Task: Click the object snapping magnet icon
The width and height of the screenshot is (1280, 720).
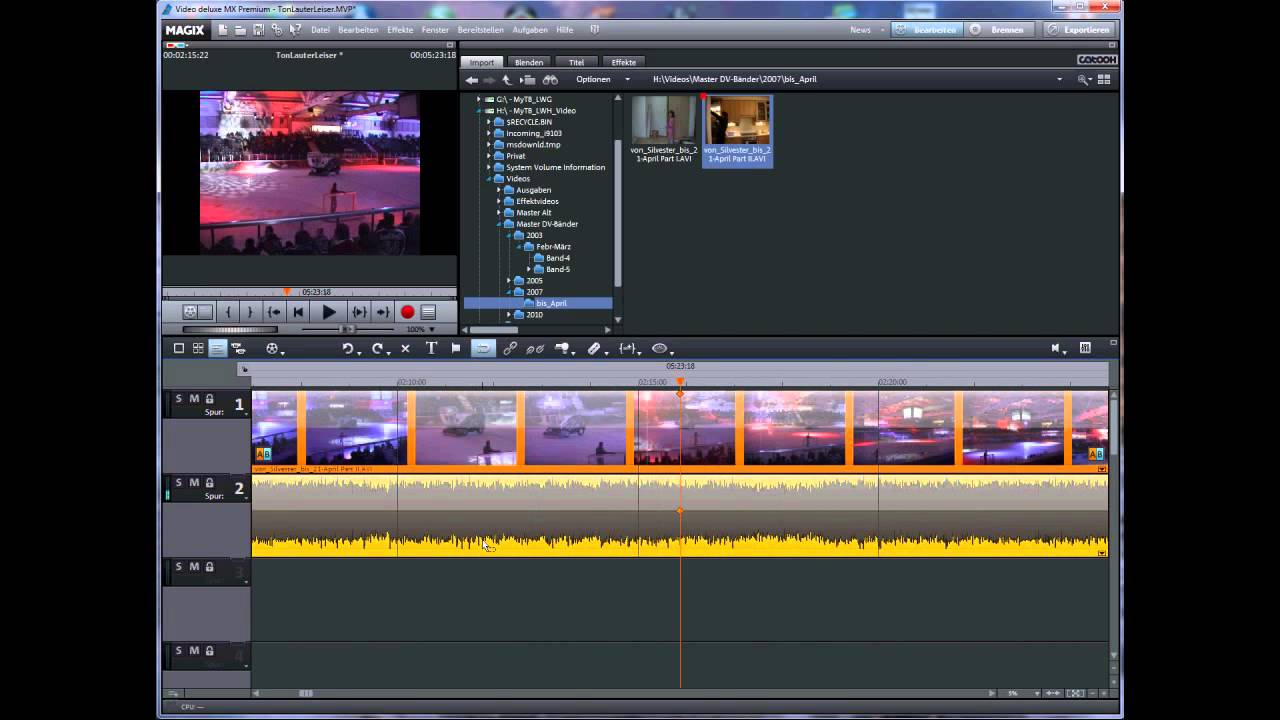Action: (483, 348)
